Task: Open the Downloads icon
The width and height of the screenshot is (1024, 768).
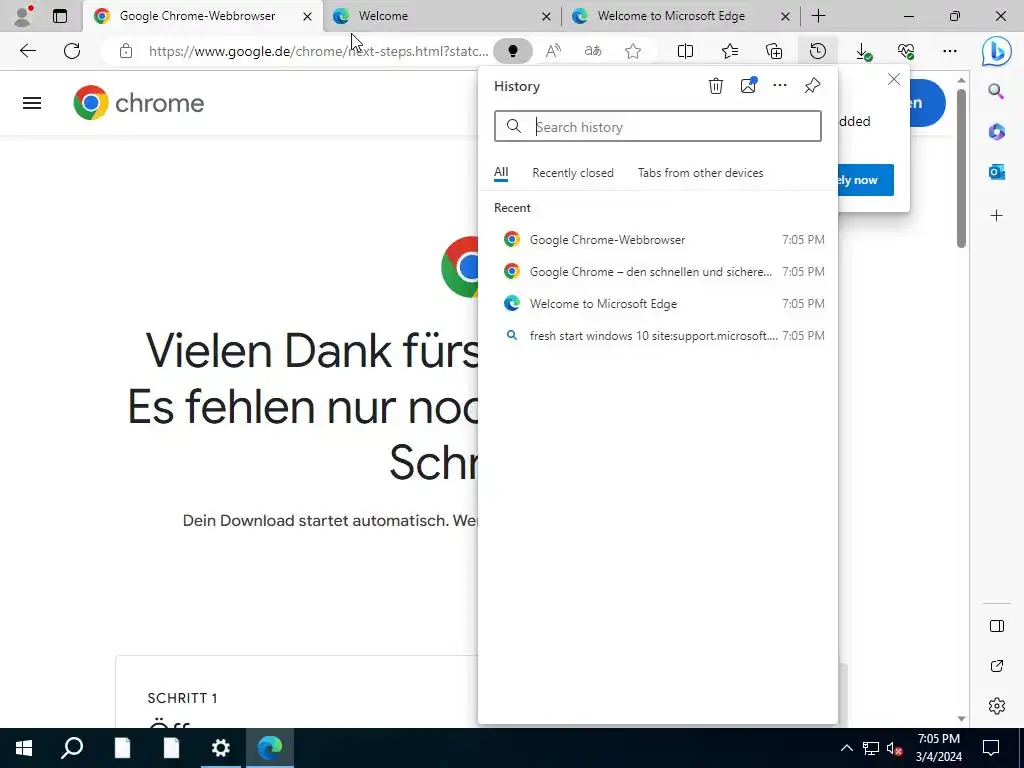Action: tap(863, 51)
